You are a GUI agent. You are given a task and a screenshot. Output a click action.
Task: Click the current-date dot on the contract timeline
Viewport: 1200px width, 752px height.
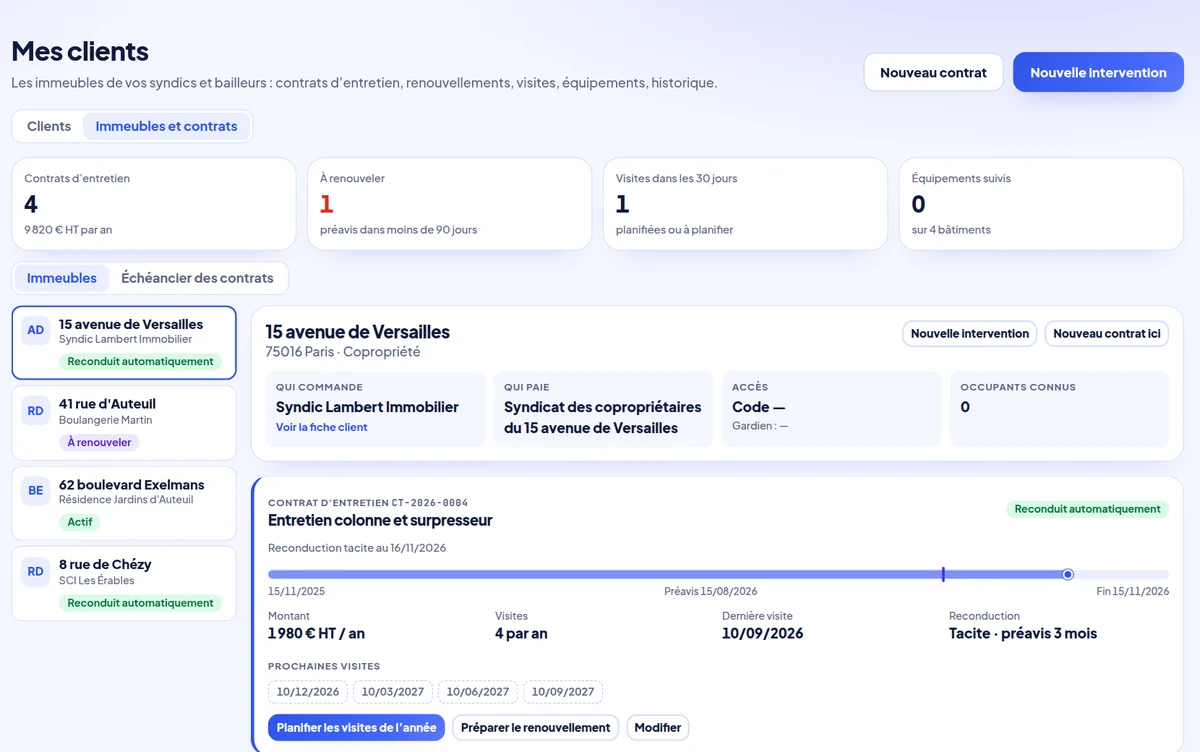[1068, 574]
